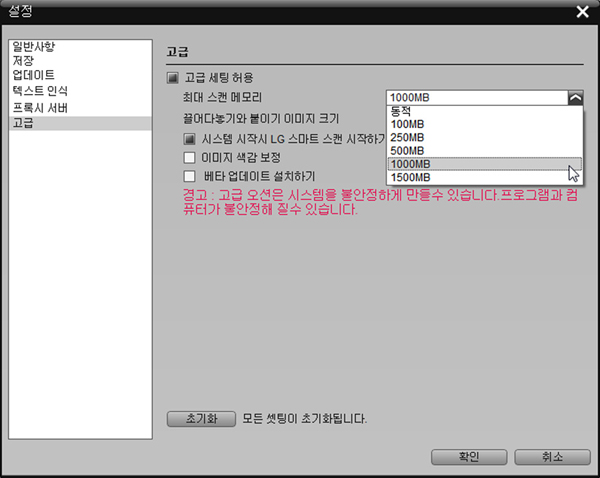The height and width of the screenshot is (478, 600).
Task: Choose 1500MB maximum scan memory
Action: (410, 178)
